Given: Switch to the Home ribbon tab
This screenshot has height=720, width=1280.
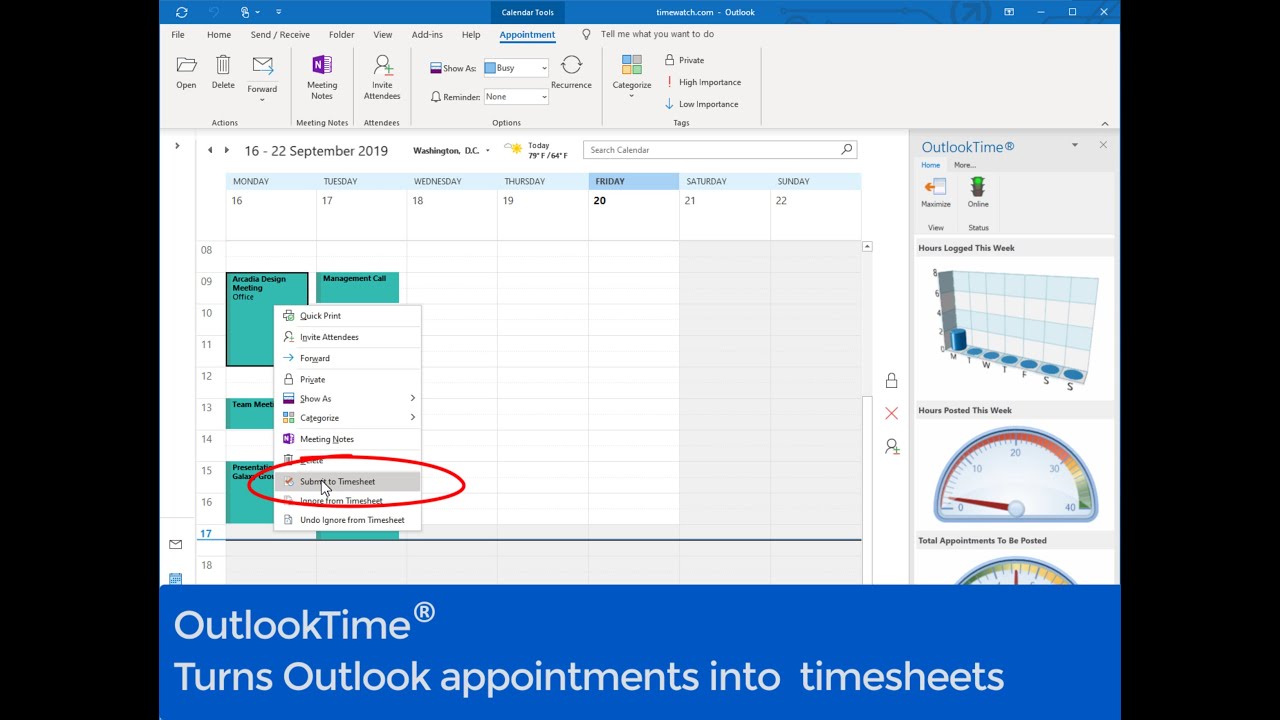Looking at the screenshot, I should pos(219,34).
